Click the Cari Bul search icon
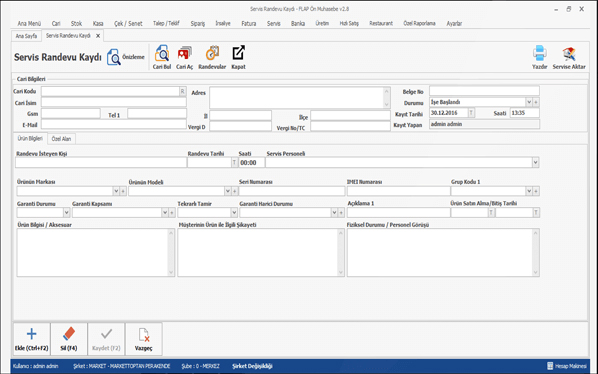The image size is (598, 374). tap(162, 53)
